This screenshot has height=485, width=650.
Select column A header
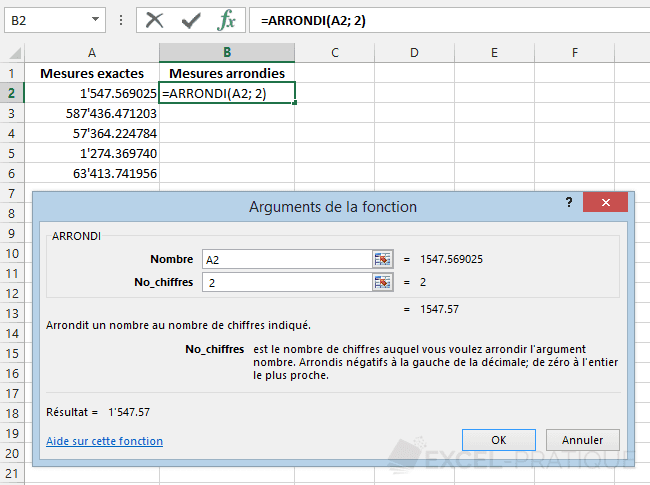(92, 52)
